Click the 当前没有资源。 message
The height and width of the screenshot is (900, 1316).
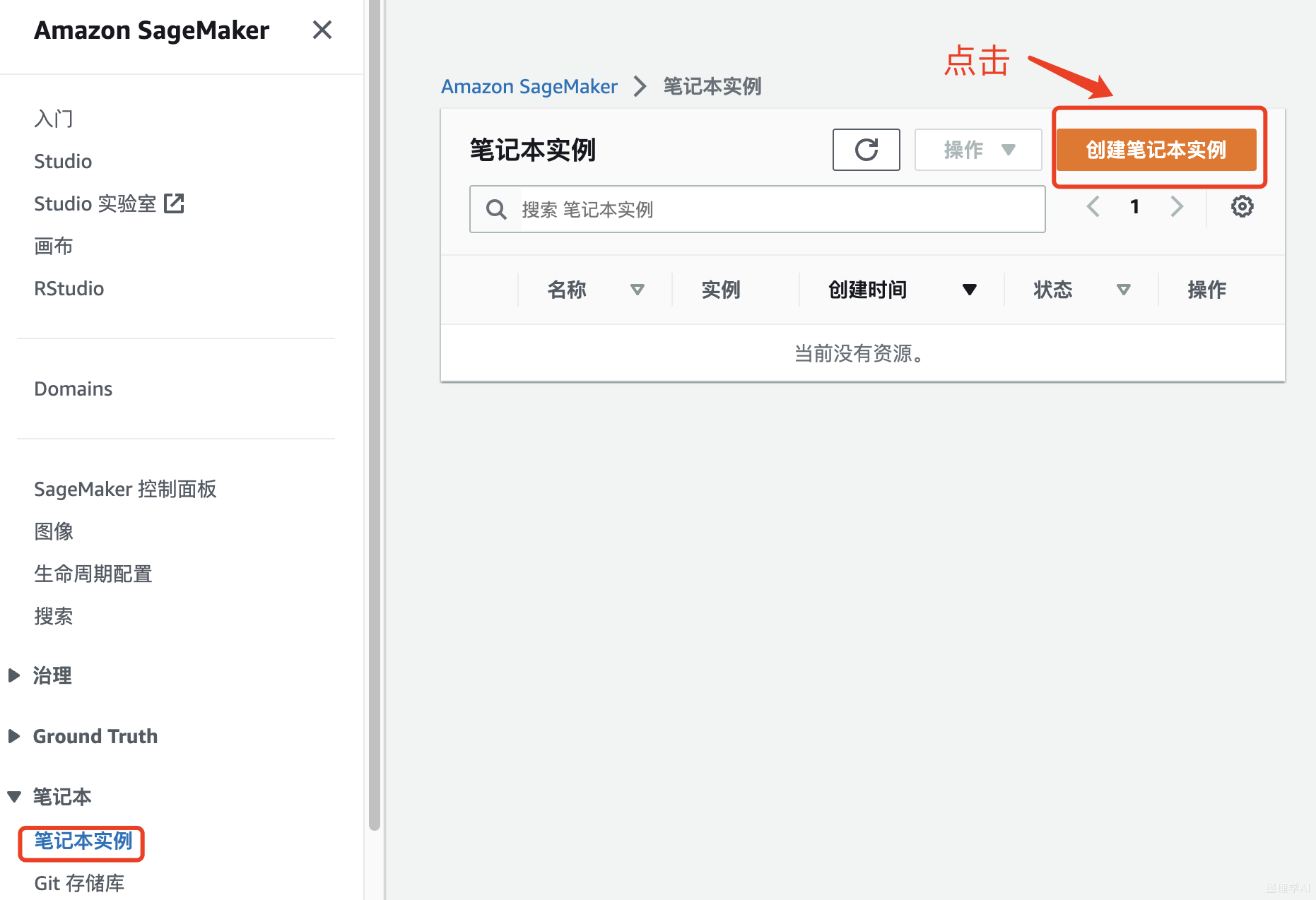[x=860, y=353]
